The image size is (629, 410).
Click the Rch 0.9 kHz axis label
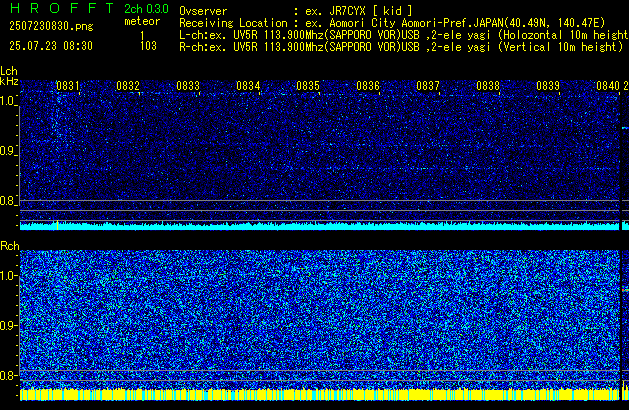coord(8,325)
